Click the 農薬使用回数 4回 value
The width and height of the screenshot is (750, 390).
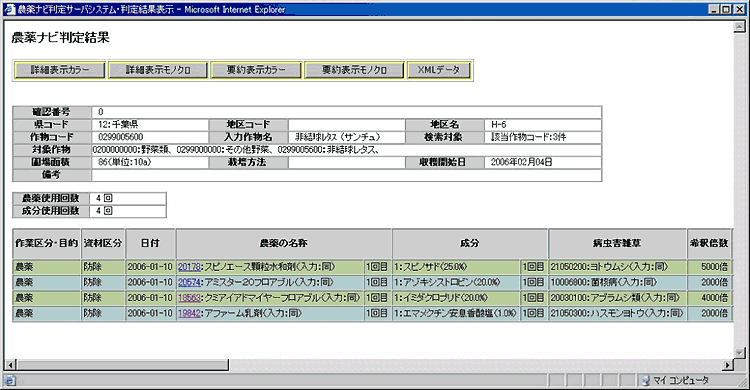point(104,198)
